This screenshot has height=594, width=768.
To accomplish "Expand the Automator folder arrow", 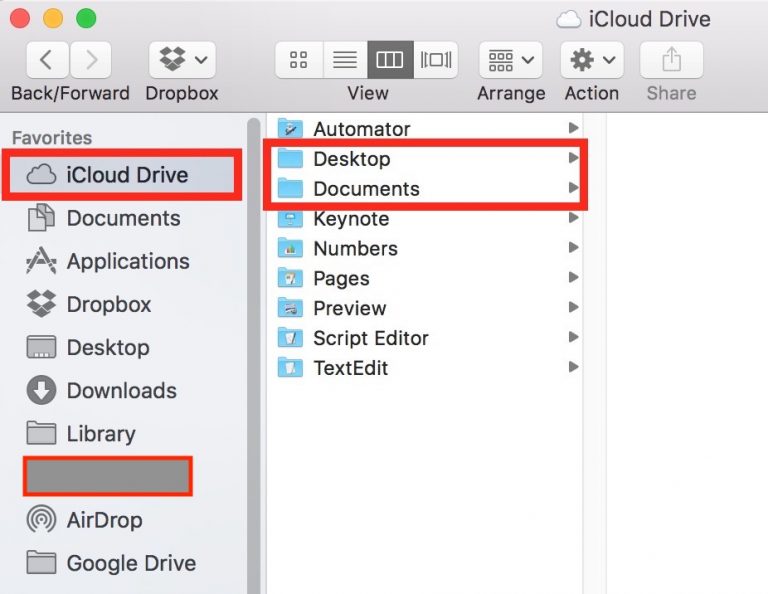I will pyautogui.click(x=574, y=128).
